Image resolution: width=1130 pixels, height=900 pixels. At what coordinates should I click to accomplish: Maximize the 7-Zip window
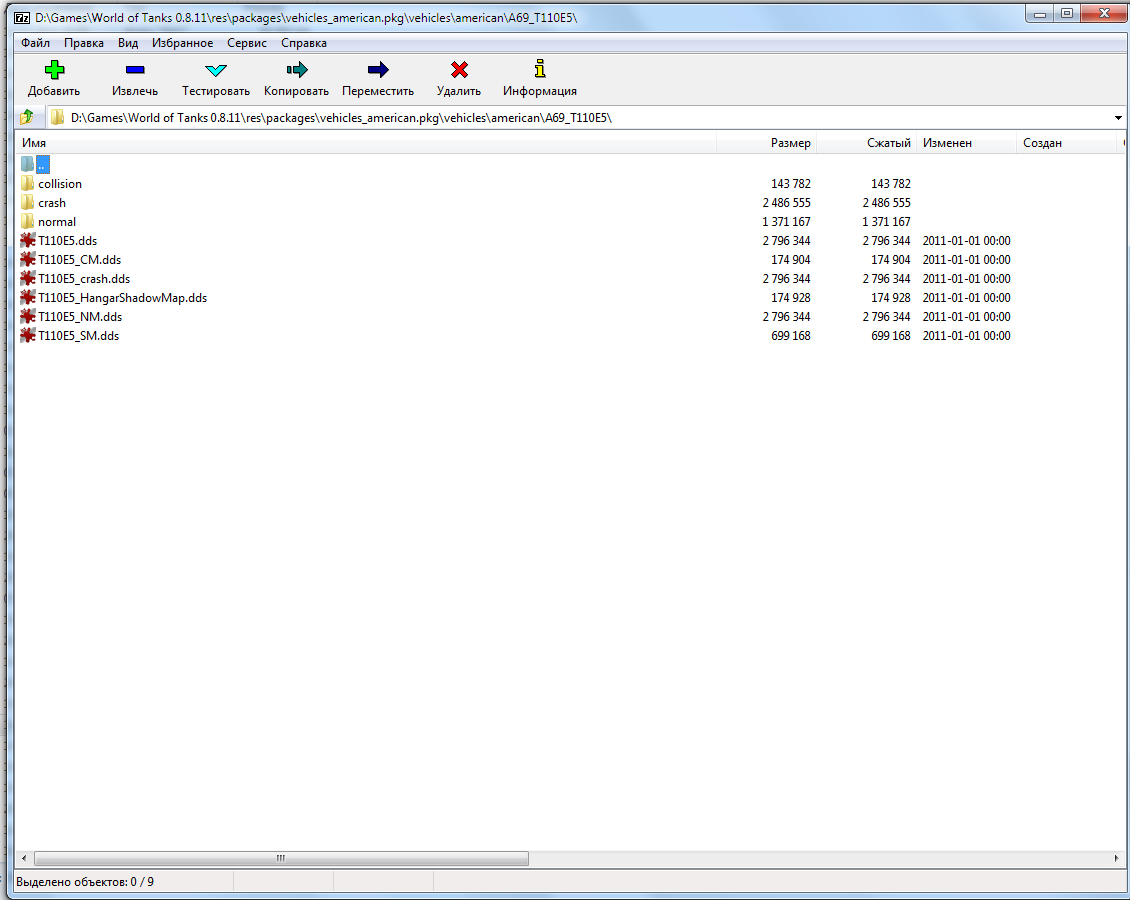pos(1067,14)
